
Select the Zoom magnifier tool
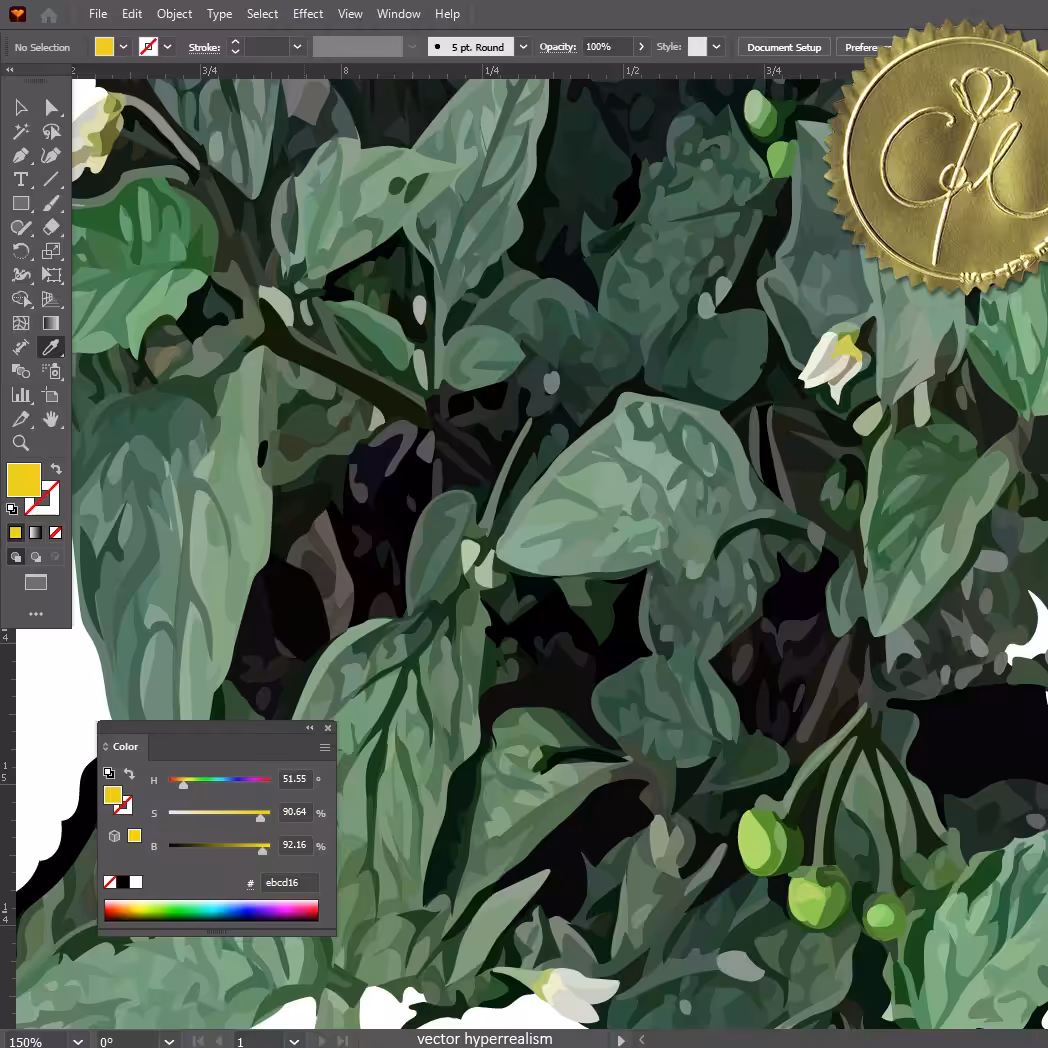(21, 443)
